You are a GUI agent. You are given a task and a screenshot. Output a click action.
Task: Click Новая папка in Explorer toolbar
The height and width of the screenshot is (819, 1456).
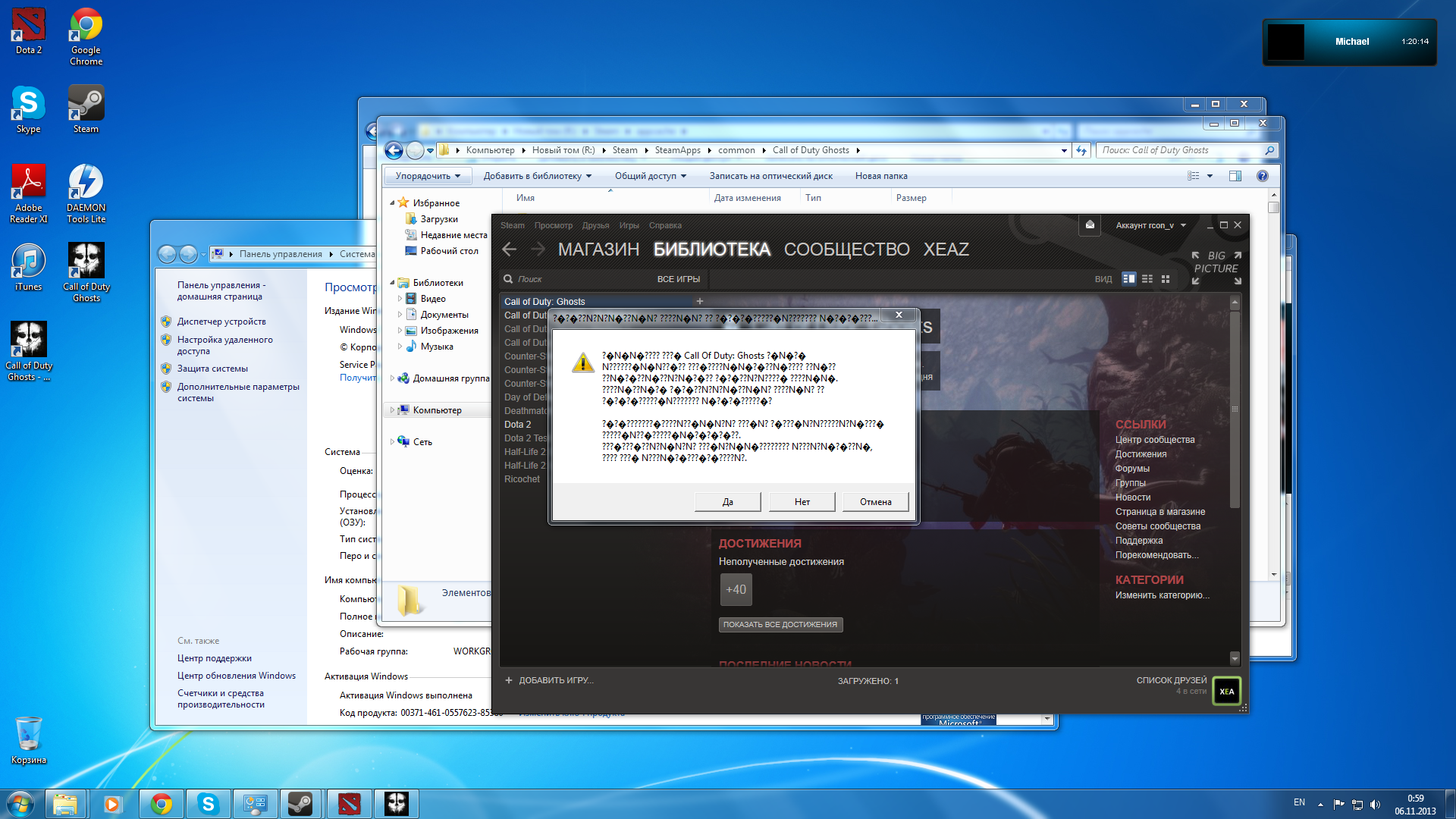pos(881,176)
